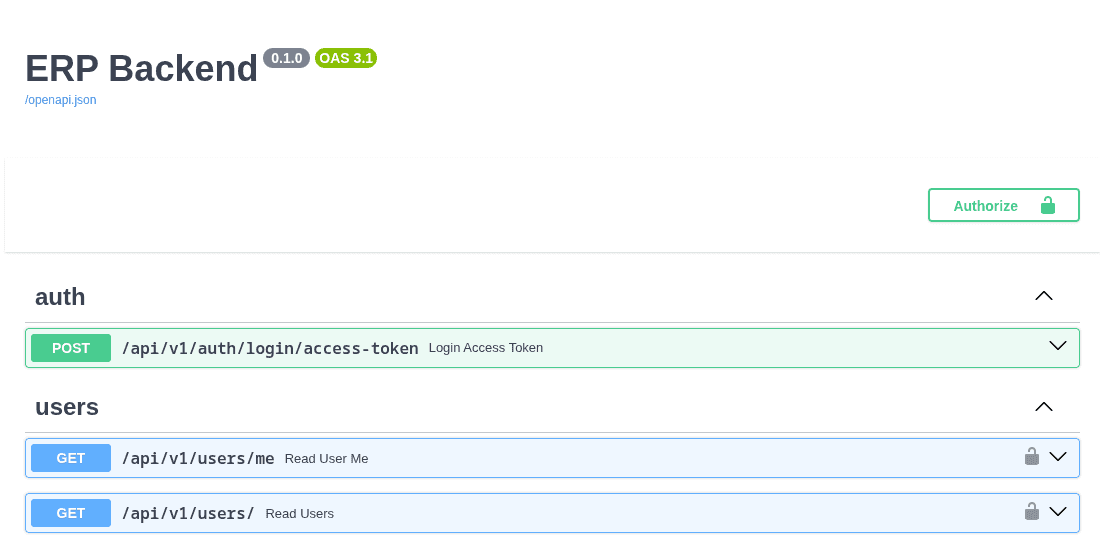Click the green POST method badge
The image size is (1100, 535).
point(71,348)
